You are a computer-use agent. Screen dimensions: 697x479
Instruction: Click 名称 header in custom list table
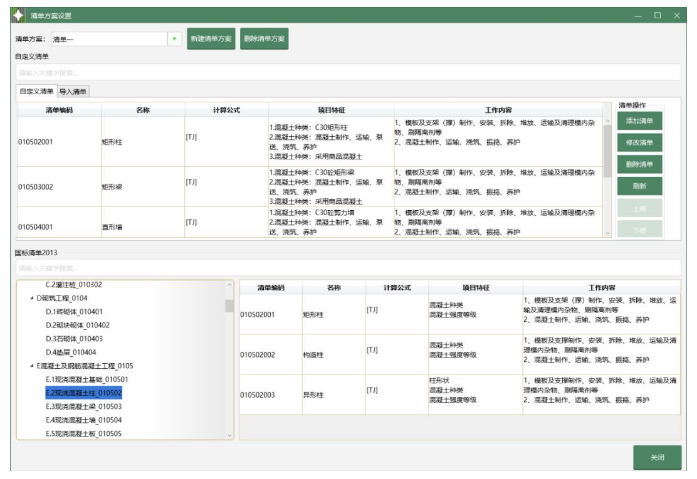143,110
